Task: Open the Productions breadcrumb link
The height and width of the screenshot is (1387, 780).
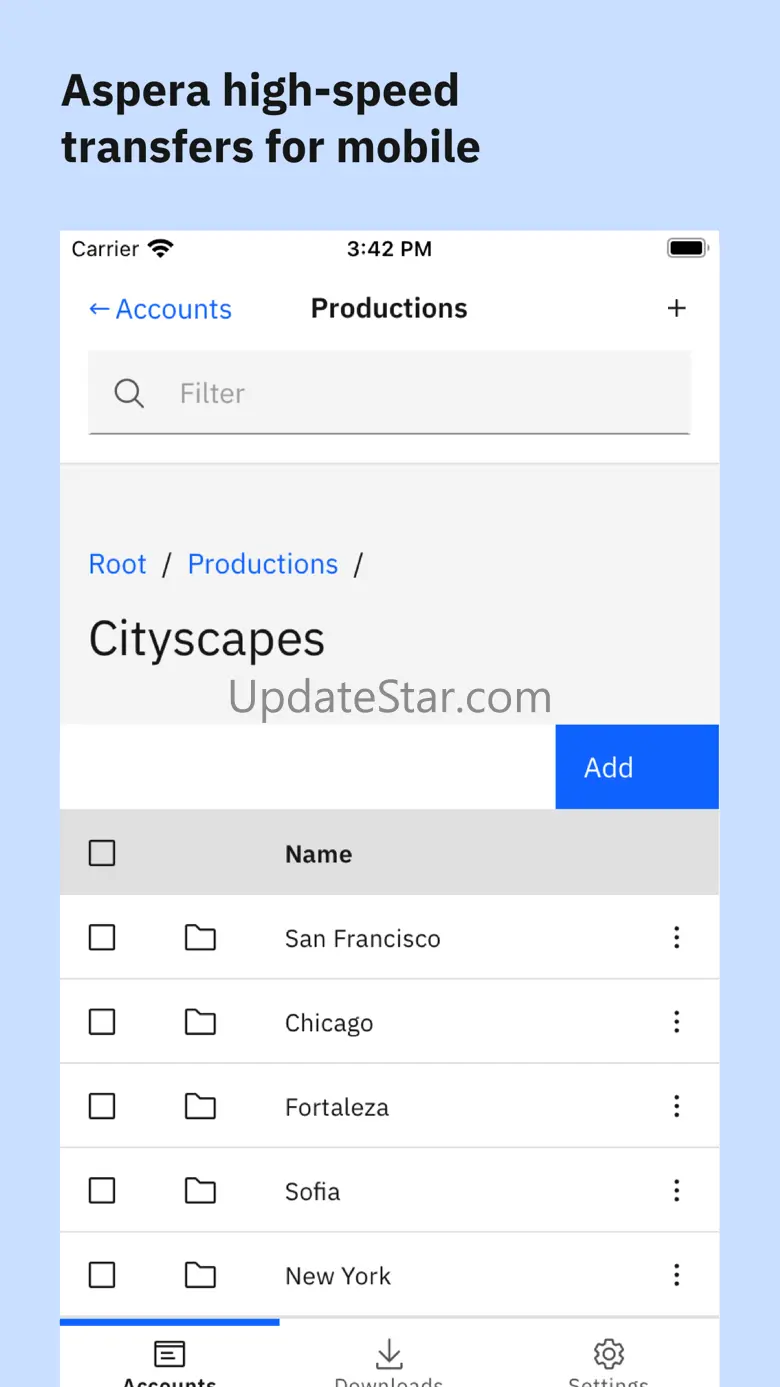Action: coord(263,564)
